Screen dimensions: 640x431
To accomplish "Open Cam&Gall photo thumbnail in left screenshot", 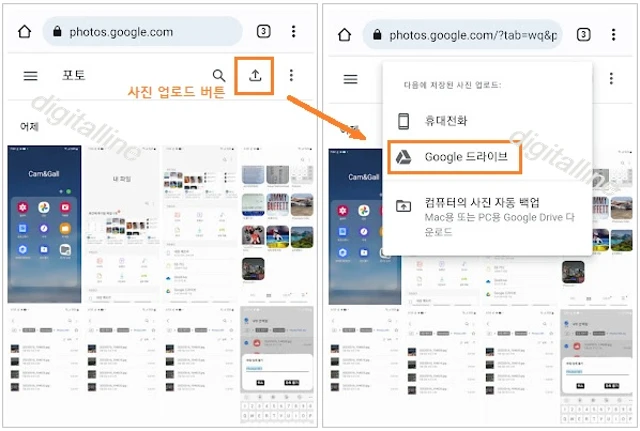I will tap(44, 224).
